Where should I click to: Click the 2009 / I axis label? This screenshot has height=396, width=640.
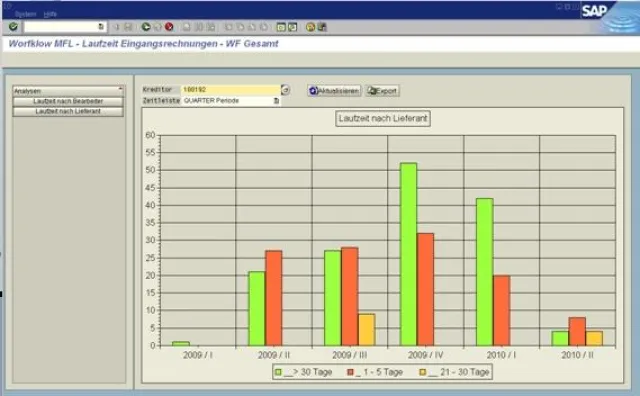[198, 355]
